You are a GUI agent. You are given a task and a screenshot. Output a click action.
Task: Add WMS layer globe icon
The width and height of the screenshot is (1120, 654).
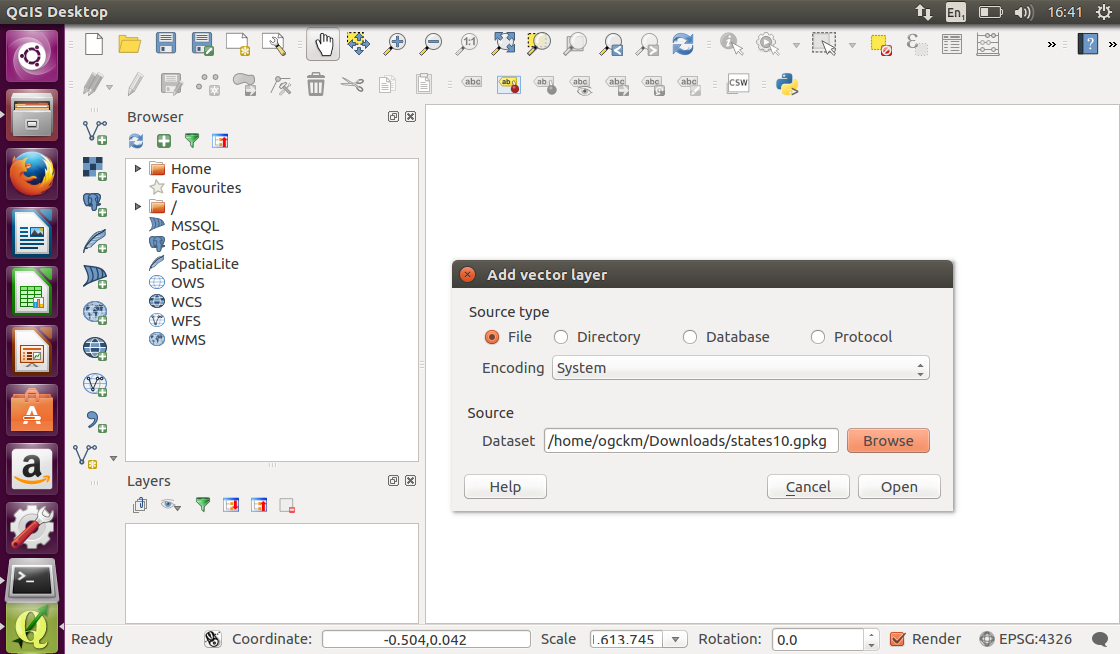pos(95,313)
